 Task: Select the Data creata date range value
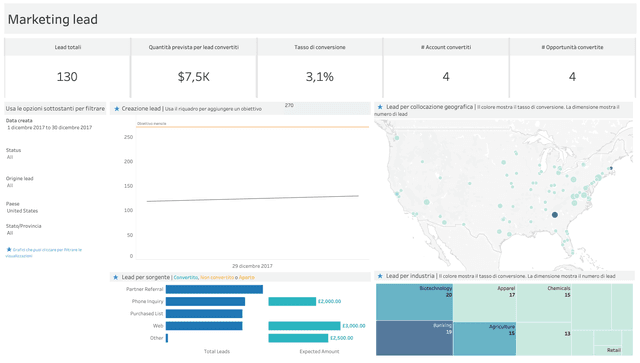pyautogui.click(x=49, y=127)
